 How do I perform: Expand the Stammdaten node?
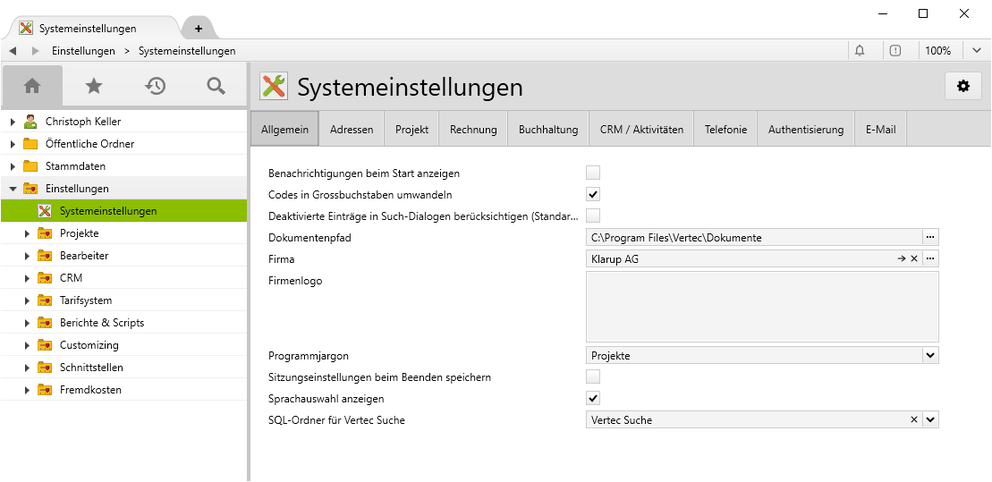pos(13,166)
